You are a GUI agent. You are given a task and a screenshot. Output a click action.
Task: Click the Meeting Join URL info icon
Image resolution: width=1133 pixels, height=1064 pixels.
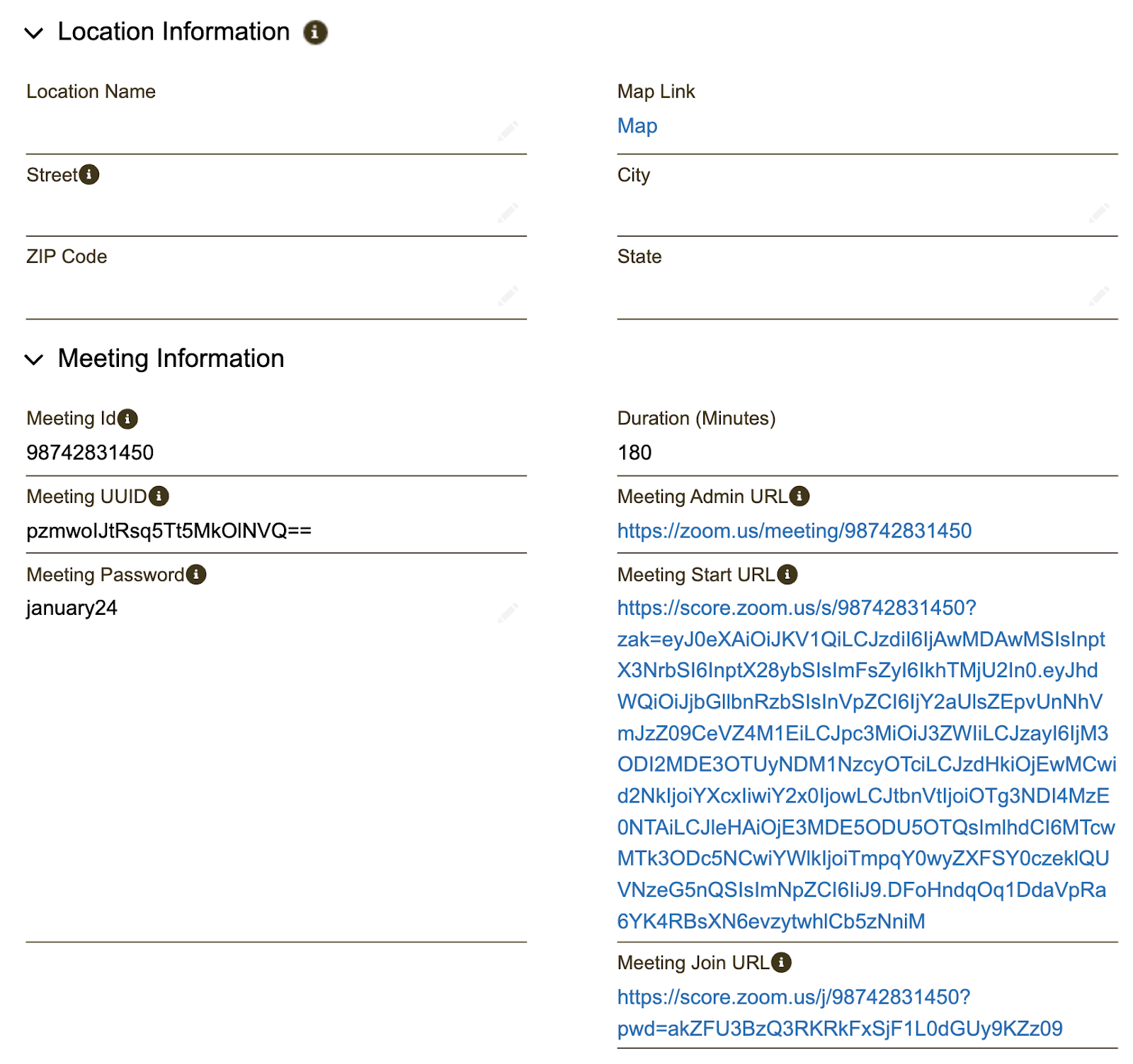tap(781, 963)
